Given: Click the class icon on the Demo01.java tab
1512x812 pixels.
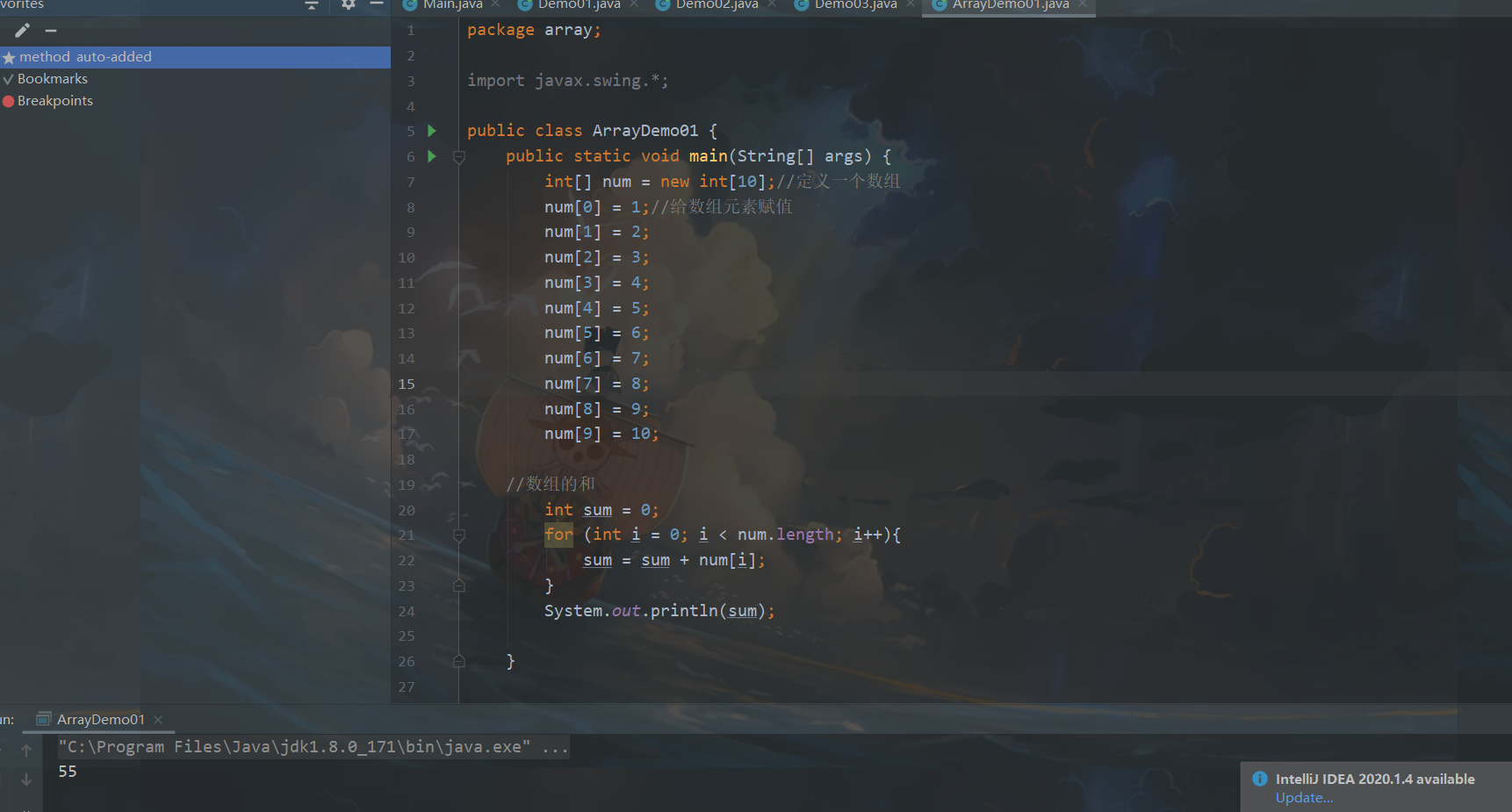Looking at the screenshot, I should click(x=525, y=4).
